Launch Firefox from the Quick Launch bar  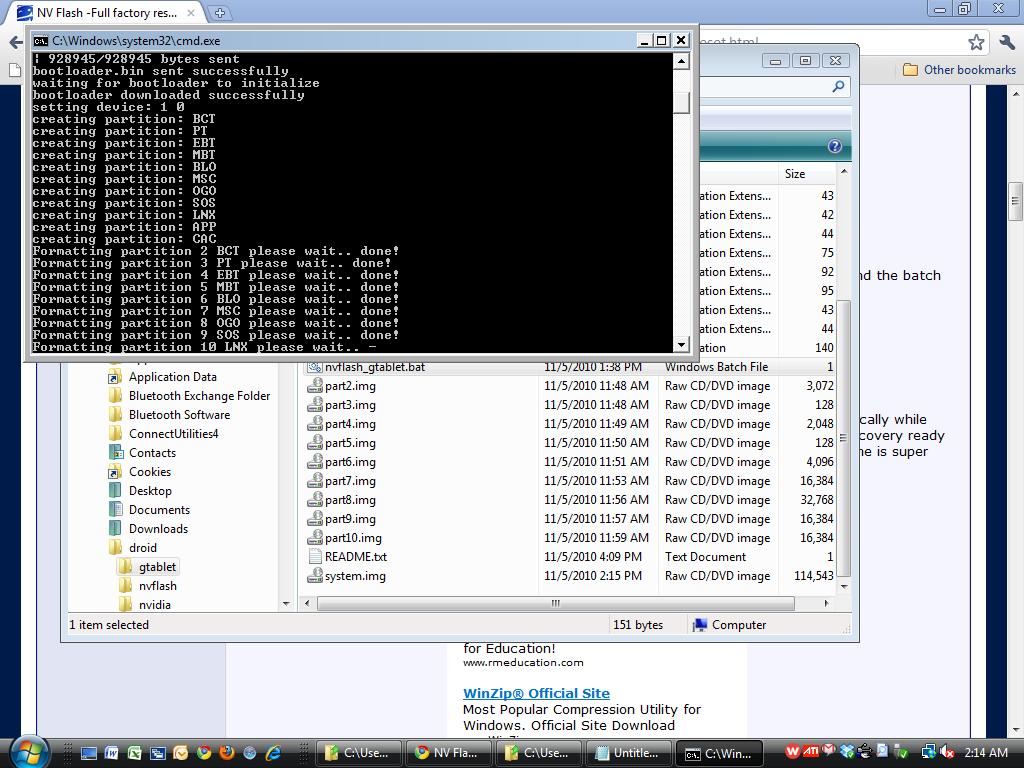(227, 752)
